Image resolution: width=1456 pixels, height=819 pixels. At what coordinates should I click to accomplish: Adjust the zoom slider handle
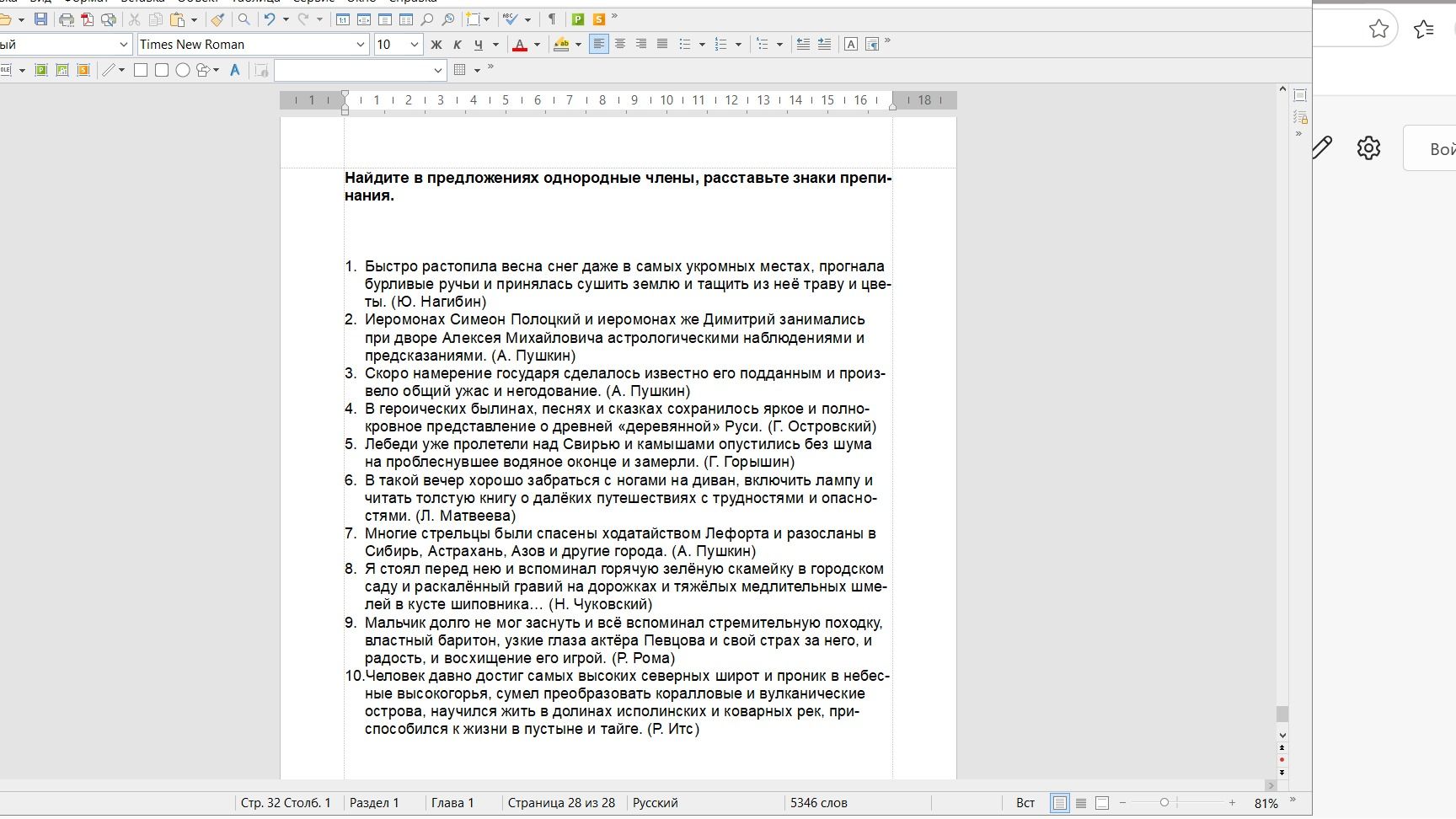[x=1164, y=803]
